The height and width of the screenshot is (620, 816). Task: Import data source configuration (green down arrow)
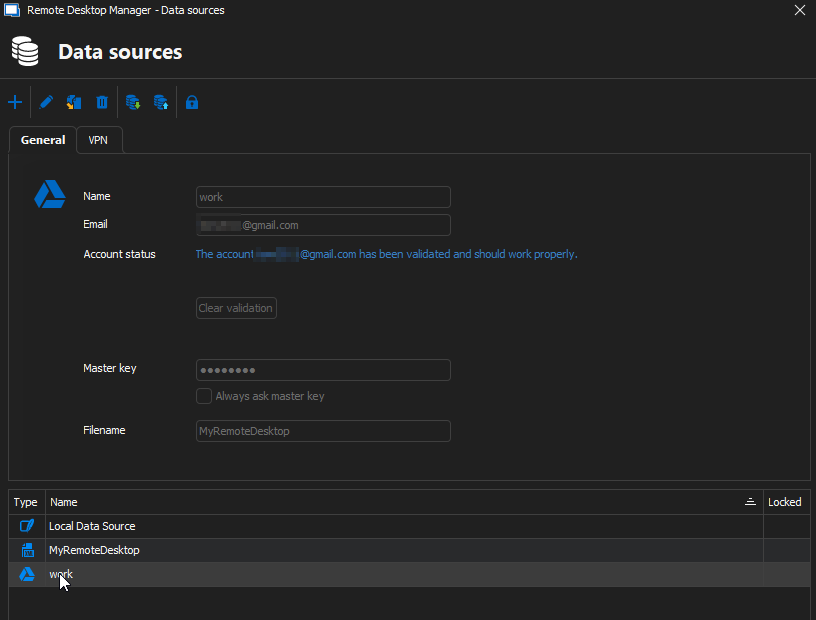[133, 102]
